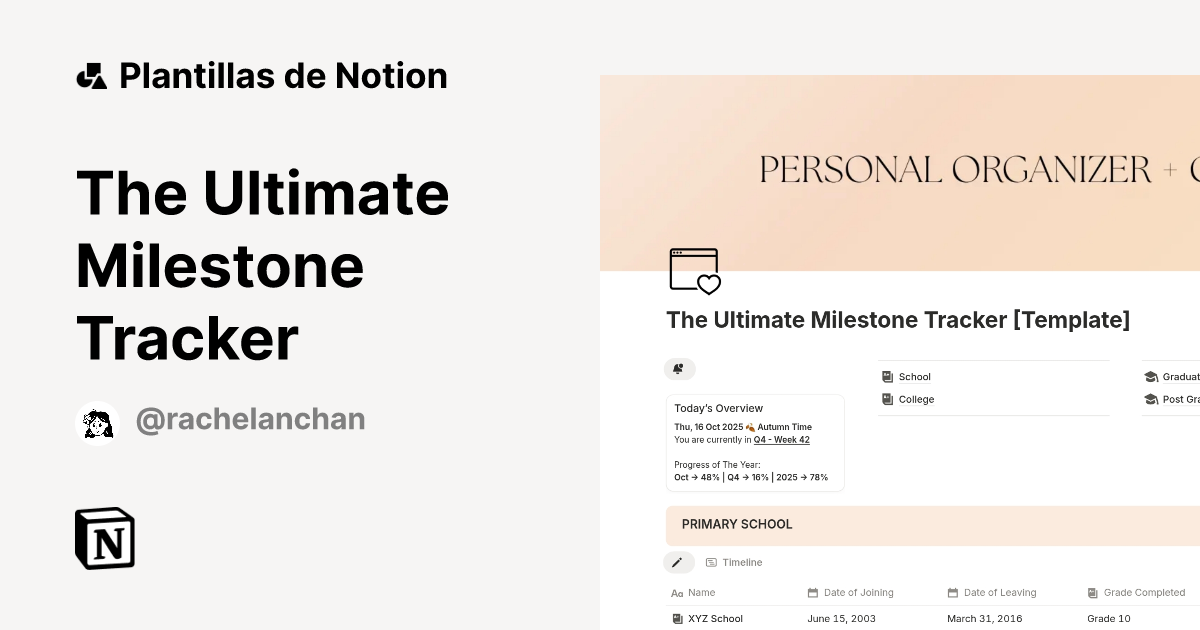
Task: Follow the Q4 - Week 42 link
Action: [x=781, y=439]
